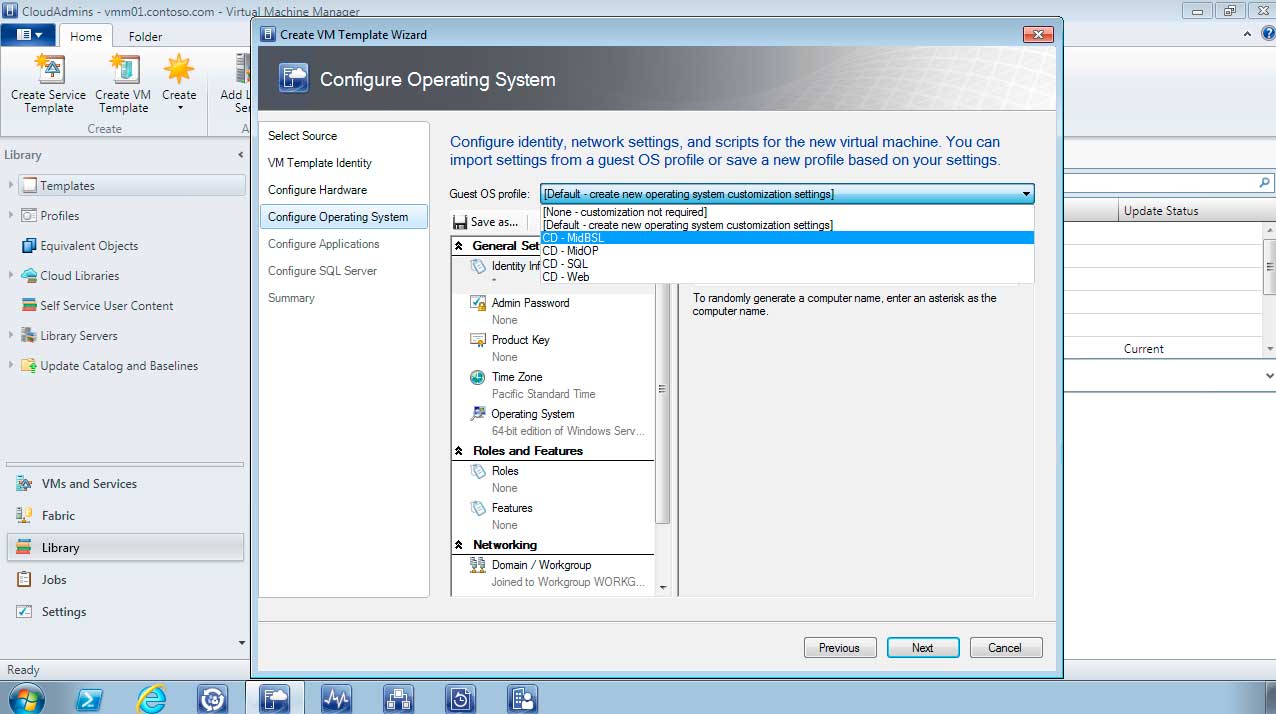This screenshot has height=714, width=1276.
Task: Click the Next button
Action: click(x=923, y=648)
